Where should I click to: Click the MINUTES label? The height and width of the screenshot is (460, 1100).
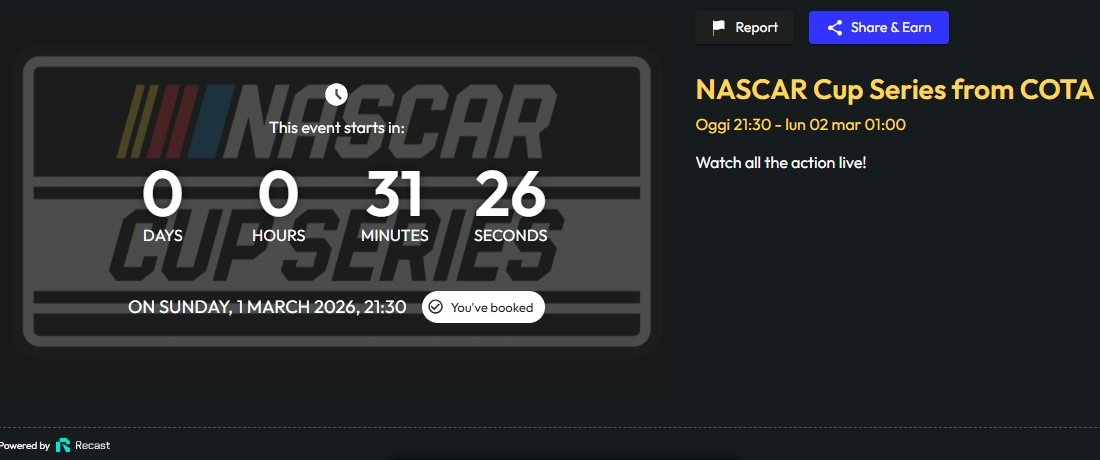[394, 236]
